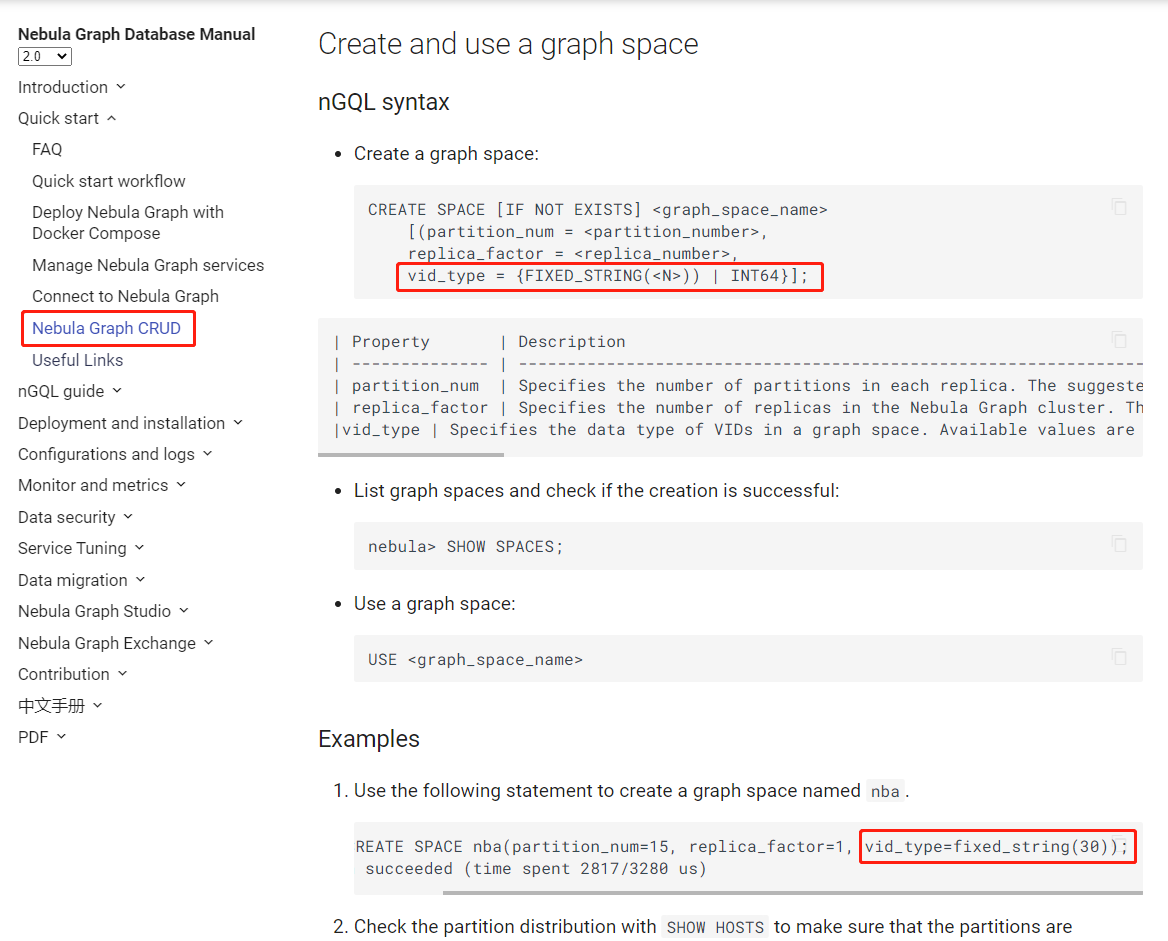Open the FAQ page
The width and height of the screenshot is (1168, 941).
[x=47, y=148]
